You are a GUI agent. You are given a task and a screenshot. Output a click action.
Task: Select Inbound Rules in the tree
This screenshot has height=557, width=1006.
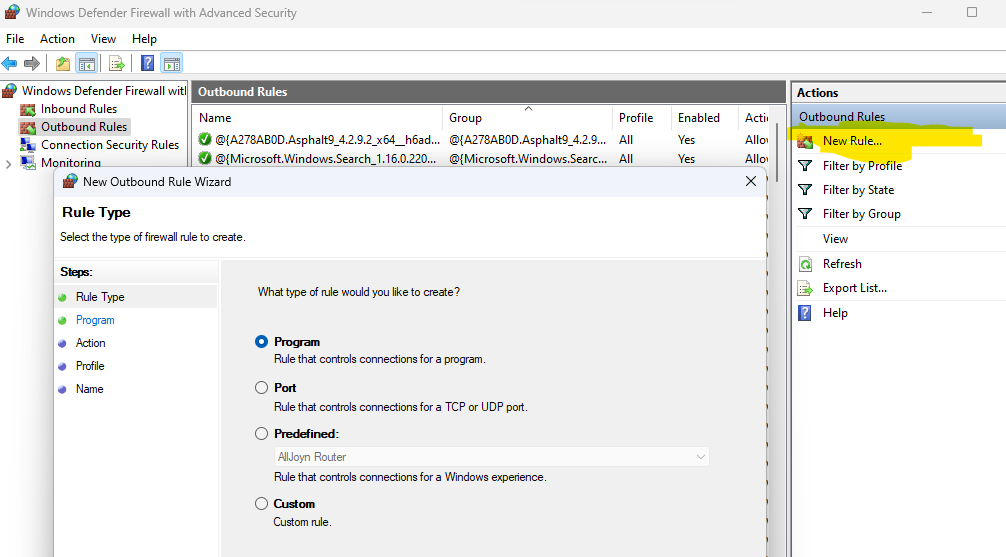point(79,109)
